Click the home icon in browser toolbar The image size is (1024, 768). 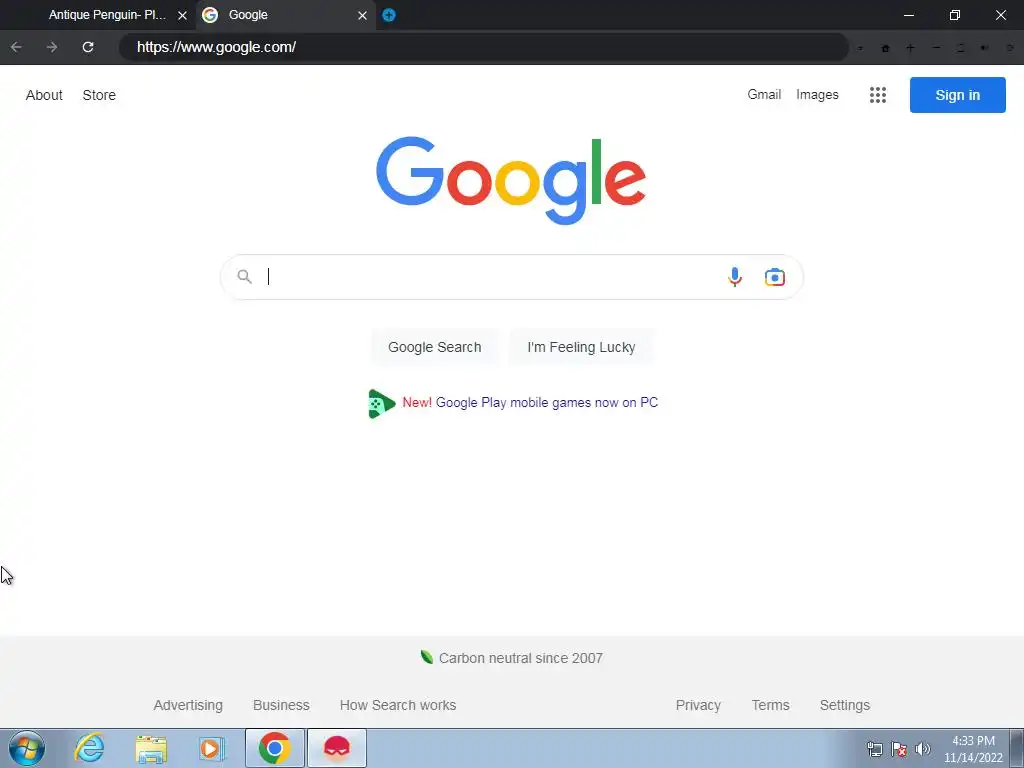click(x=886, y=48)
